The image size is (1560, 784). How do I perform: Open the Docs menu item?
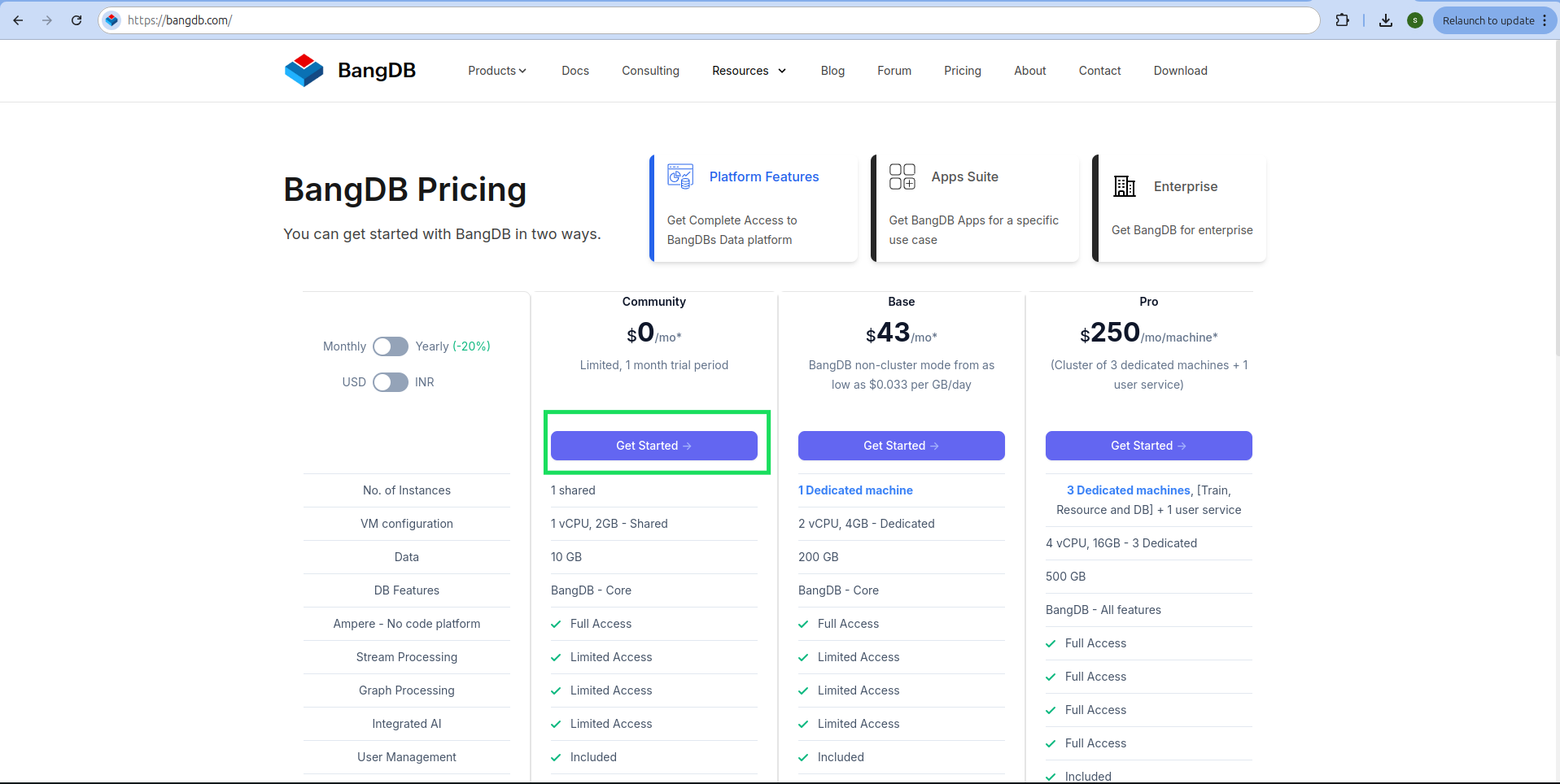coord(575,71)
